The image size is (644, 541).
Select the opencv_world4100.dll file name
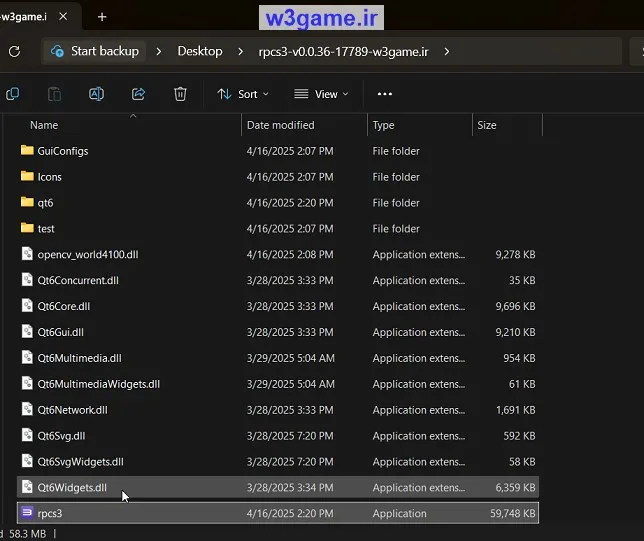[88, 255]
